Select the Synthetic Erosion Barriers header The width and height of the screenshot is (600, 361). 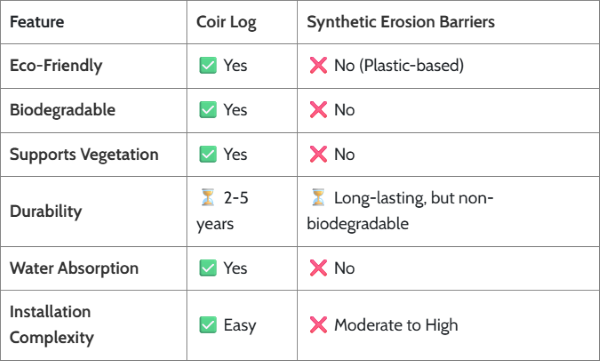[401, 22]
